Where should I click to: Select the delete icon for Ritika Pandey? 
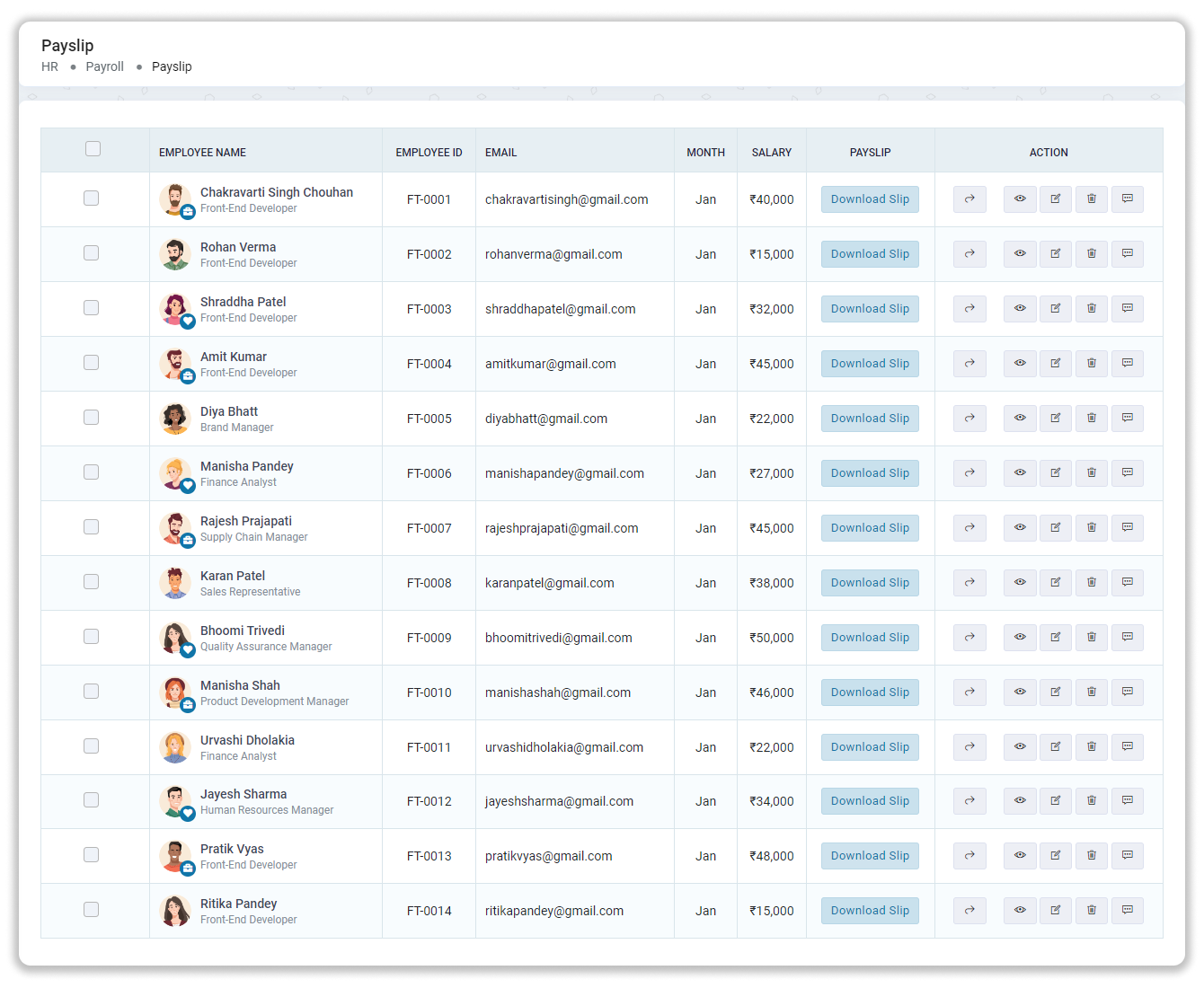pos(1092,910)
